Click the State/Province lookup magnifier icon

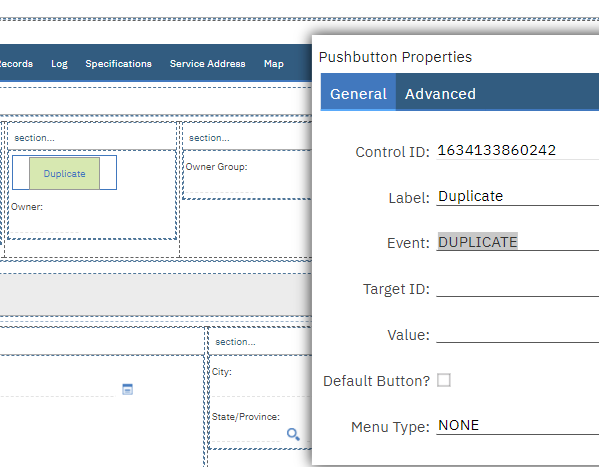(293, 434)
